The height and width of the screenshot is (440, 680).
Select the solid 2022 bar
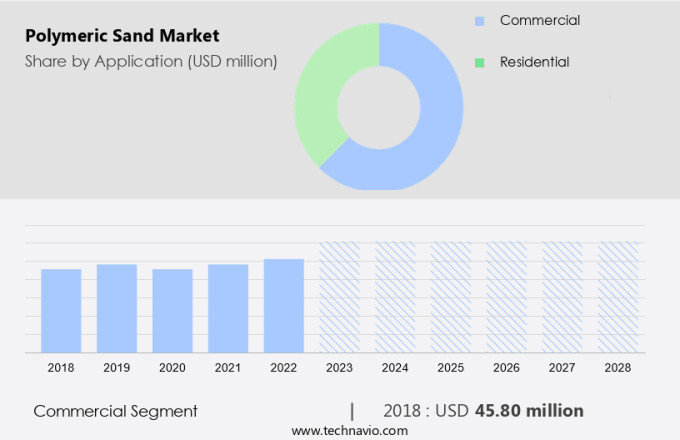pos(284,305)
